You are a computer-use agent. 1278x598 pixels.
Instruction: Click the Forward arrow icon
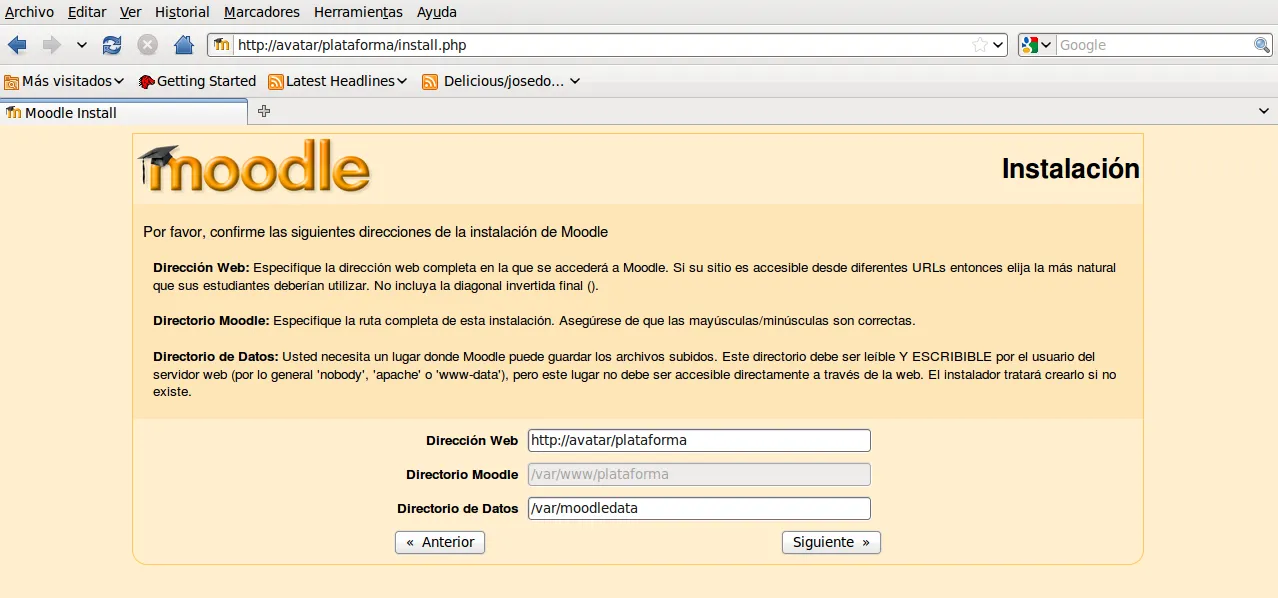point(51,45)
